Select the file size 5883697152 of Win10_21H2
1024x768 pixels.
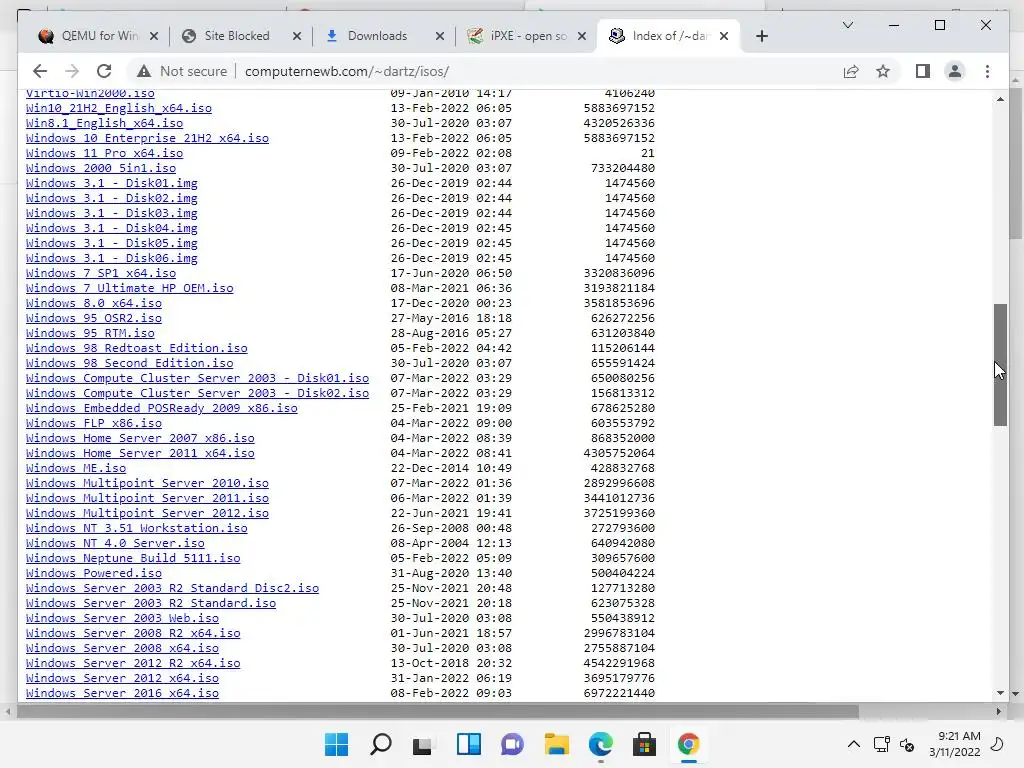click(x=619, y=108)
